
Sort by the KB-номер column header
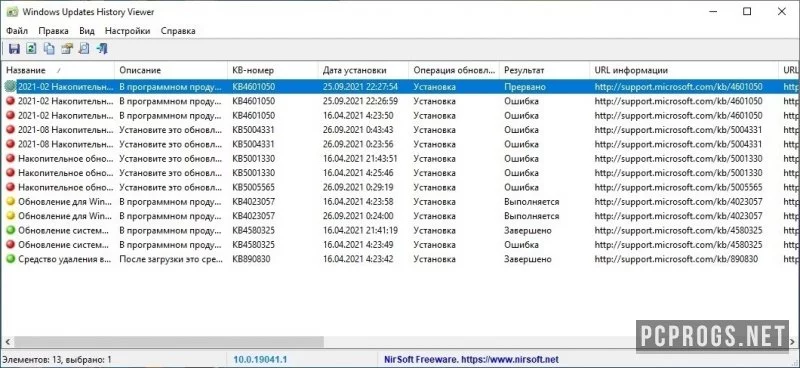(x=272, y=70)
